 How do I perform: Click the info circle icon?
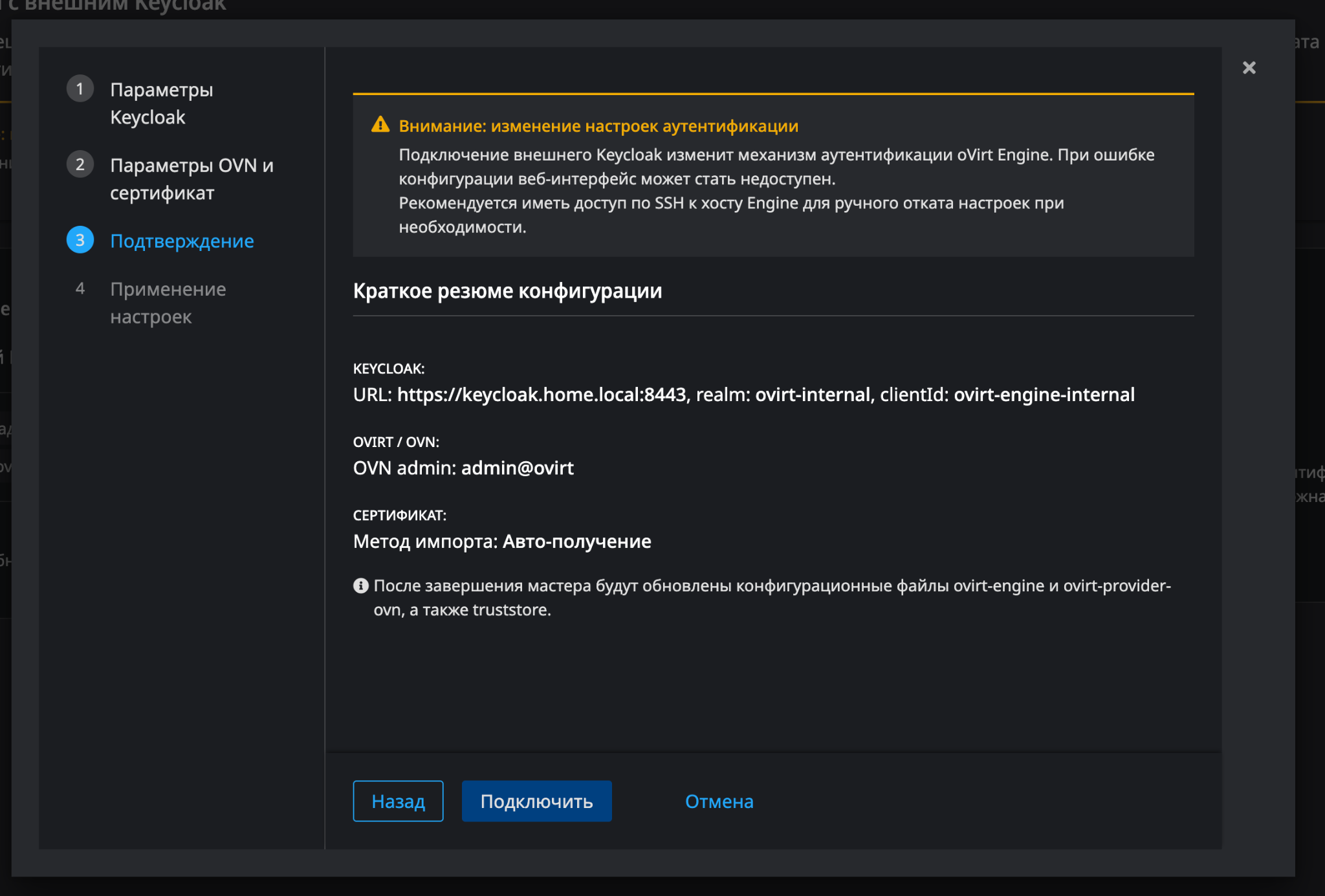click(361, 585)
